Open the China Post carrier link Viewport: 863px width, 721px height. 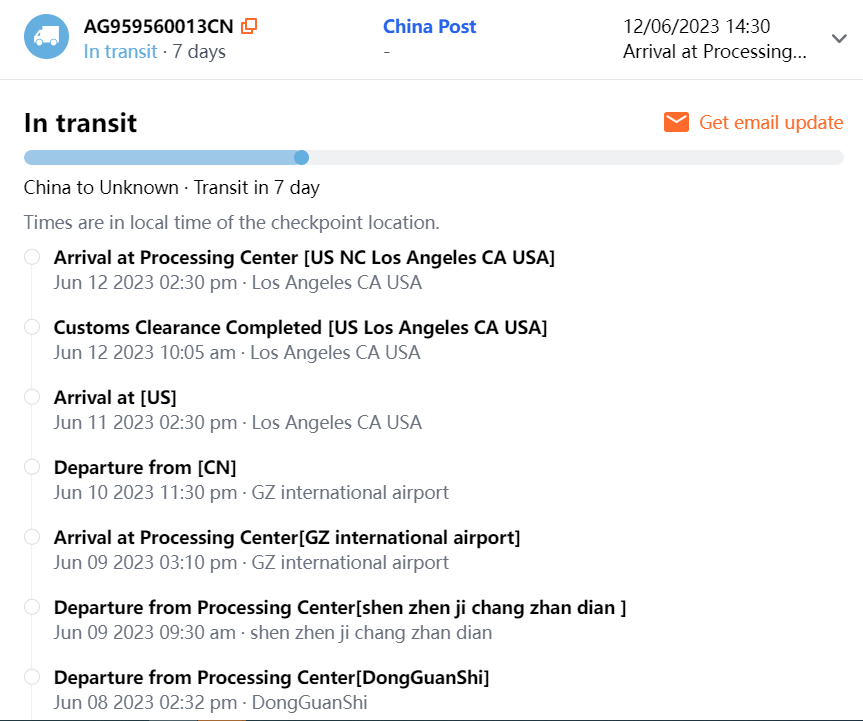(430, 27)
